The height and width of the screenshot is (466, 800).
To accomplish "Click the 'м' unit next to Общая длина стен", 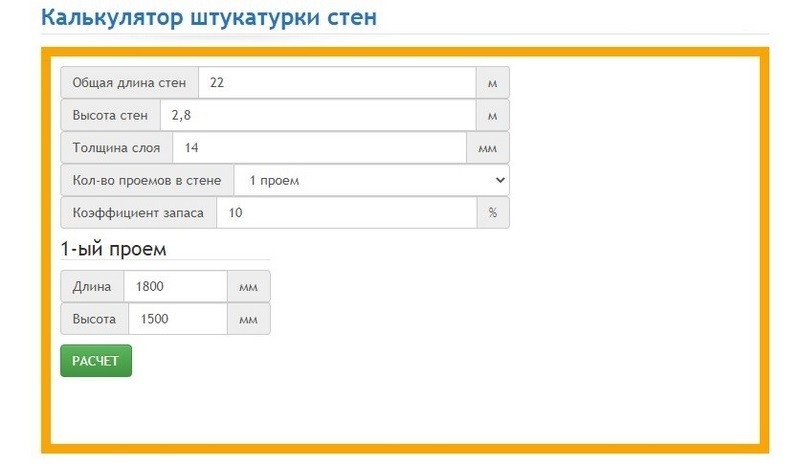I will tap(492, 82).
